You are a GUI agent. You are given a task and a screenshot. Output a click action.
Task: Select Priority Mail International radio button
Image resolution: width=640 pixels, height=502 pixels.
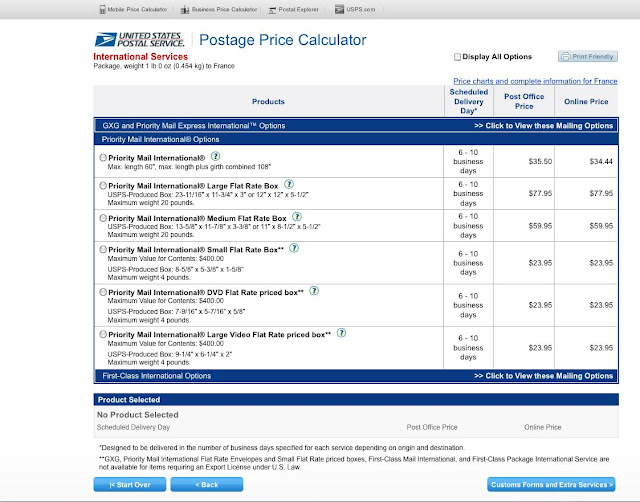tap(103, 158)
